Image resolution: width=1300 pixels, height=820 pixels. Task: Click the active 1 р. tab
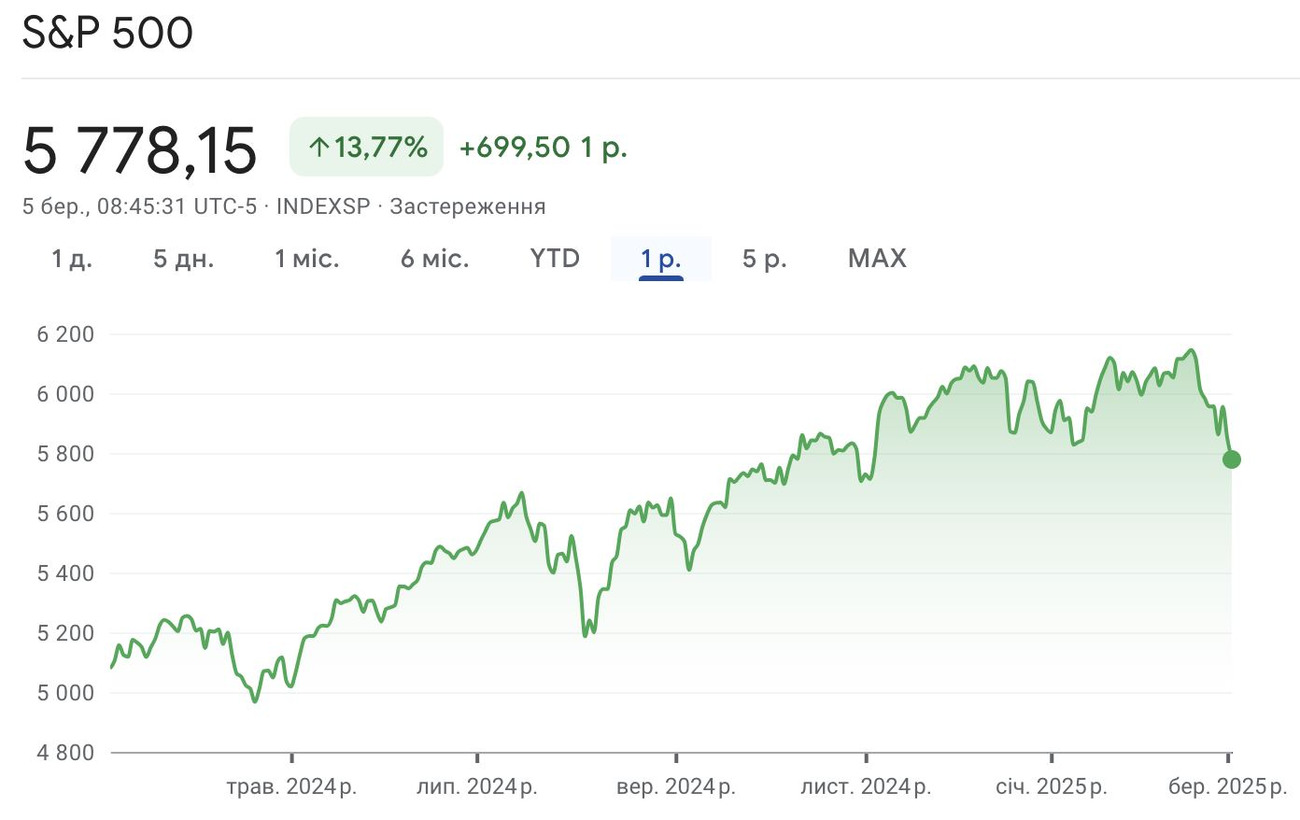pos(661,259)
